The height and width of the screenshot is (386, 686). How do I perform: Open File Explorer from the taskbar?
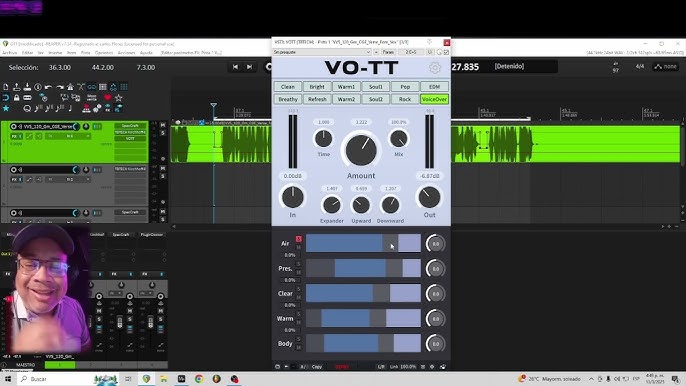point(164,379)
